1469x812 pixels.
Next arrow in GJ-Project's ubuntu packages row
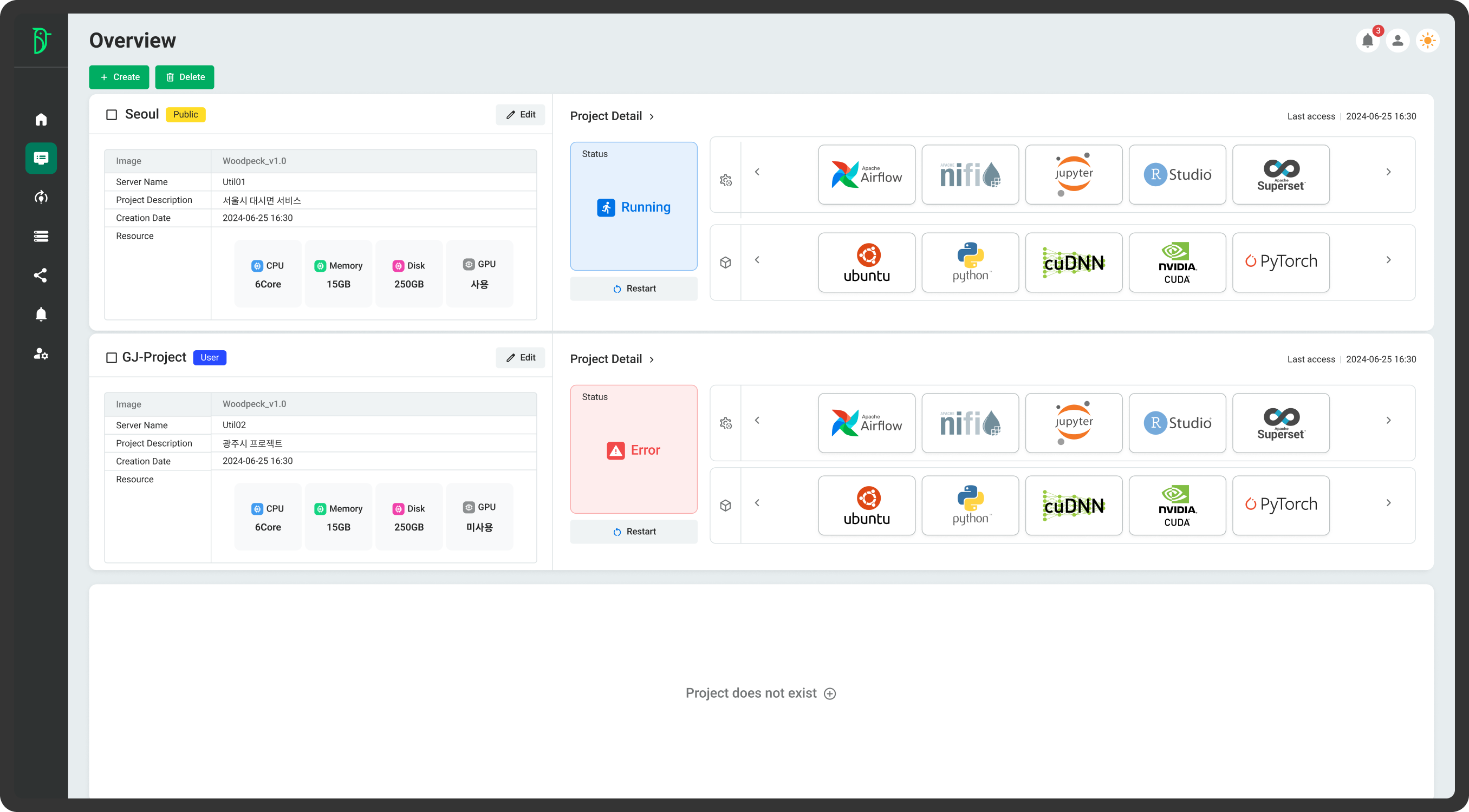pyautogui.click(x=1389, y=502)
